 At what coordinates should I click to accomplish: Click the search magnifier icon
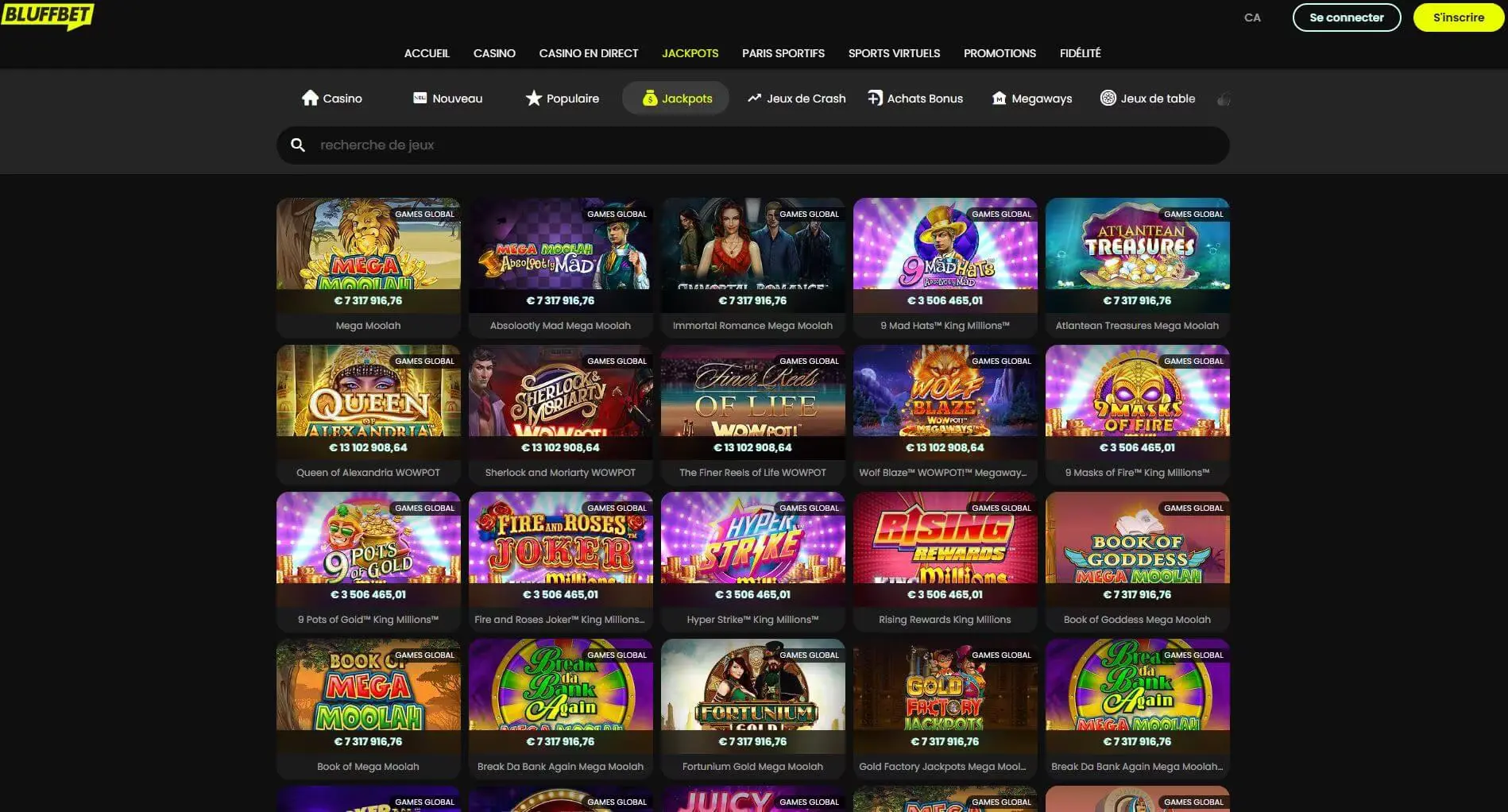pyautogui.click(x=298, y=145)
